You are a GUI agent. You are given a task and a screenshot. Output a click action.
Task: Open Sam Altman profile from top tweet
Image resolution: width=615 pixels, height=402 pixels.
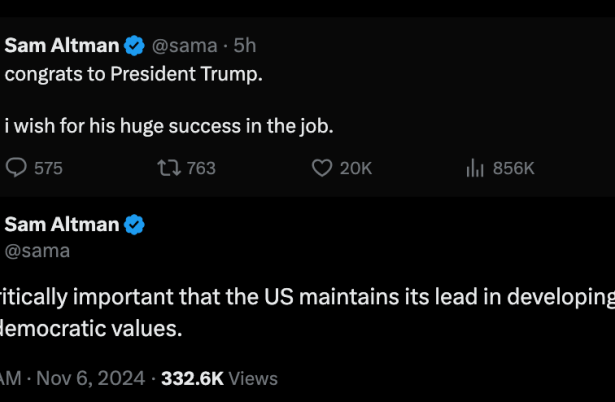pyautogui.click(x=62, y=46)
